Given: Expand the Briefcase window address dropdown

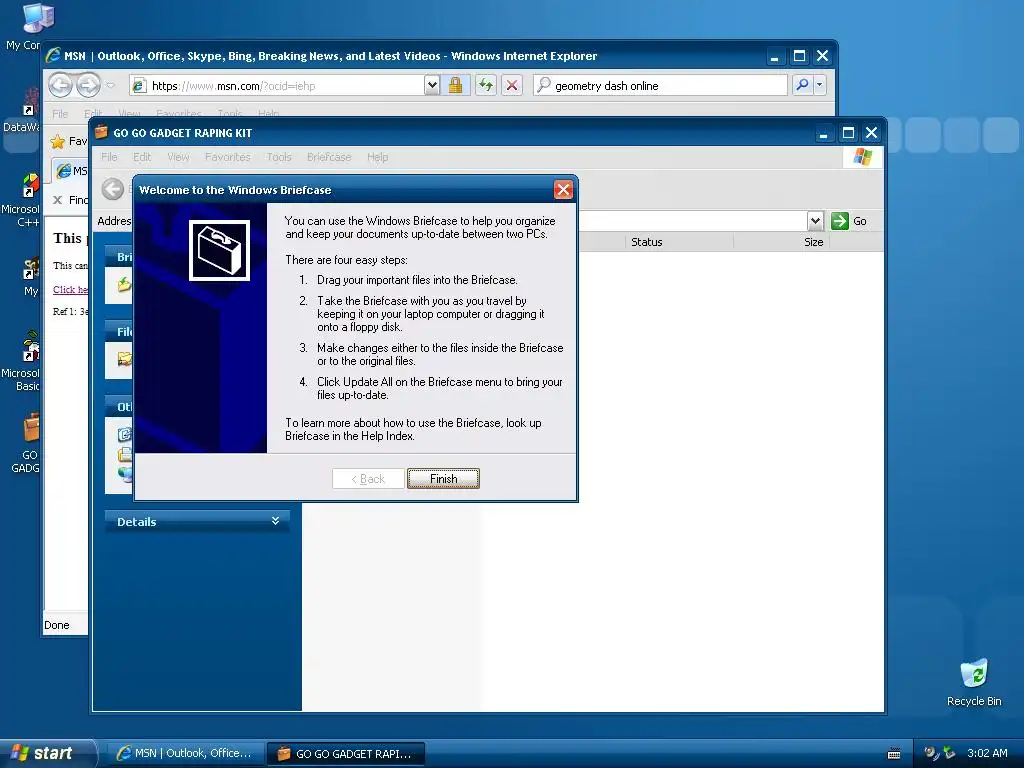Looking at the screenshot, I should click(x=815, y=221).
